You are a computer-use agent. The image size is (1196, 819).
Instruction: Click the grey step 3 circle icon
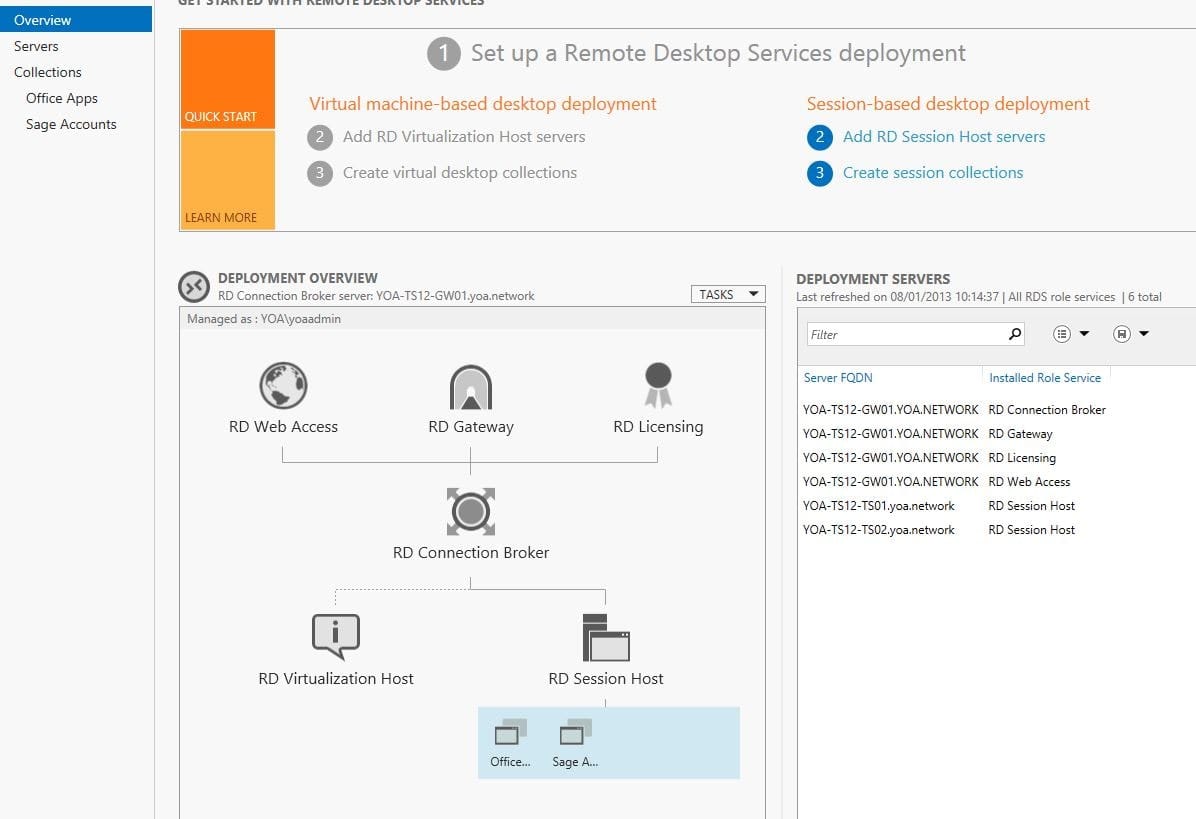[320, 173]
